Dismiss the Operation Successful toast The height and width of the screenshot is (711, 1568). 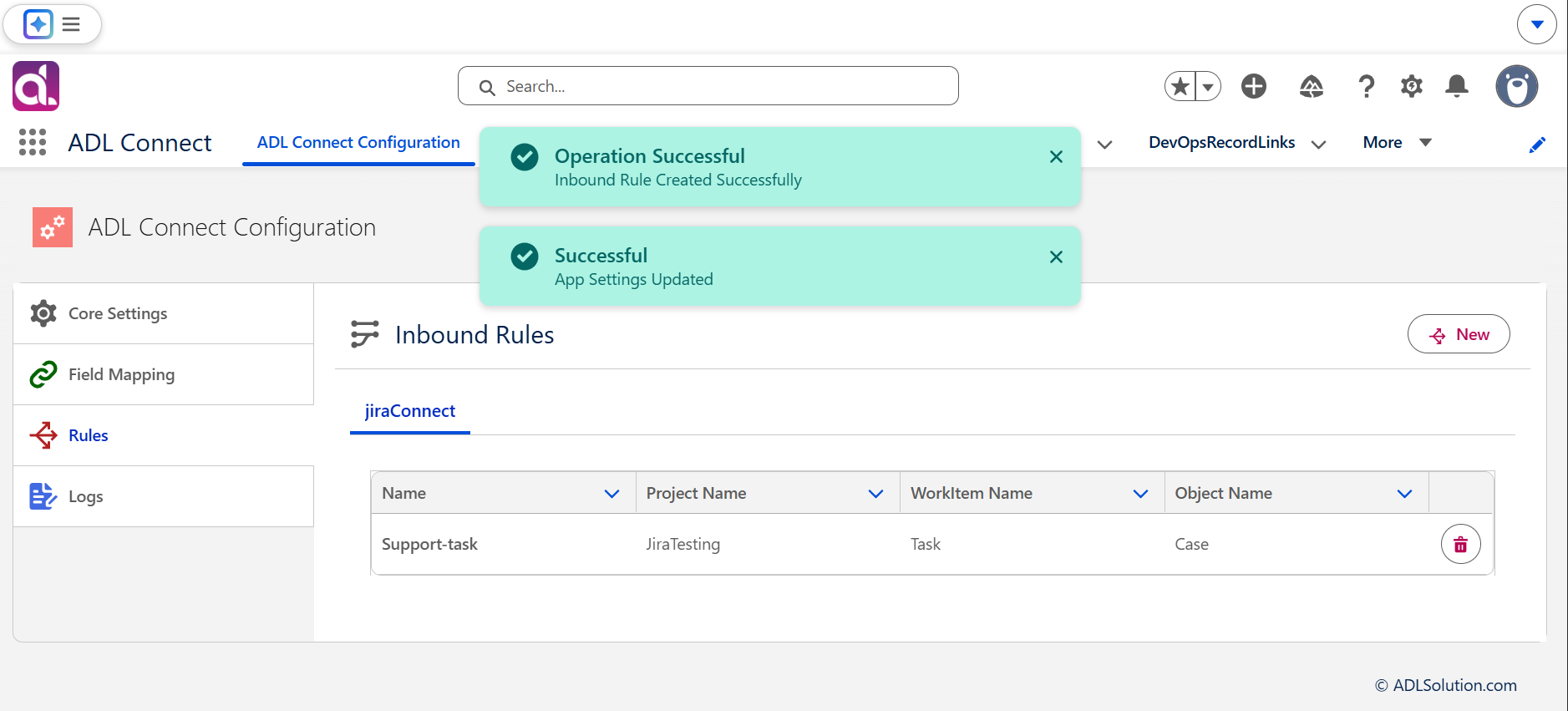1056,157
